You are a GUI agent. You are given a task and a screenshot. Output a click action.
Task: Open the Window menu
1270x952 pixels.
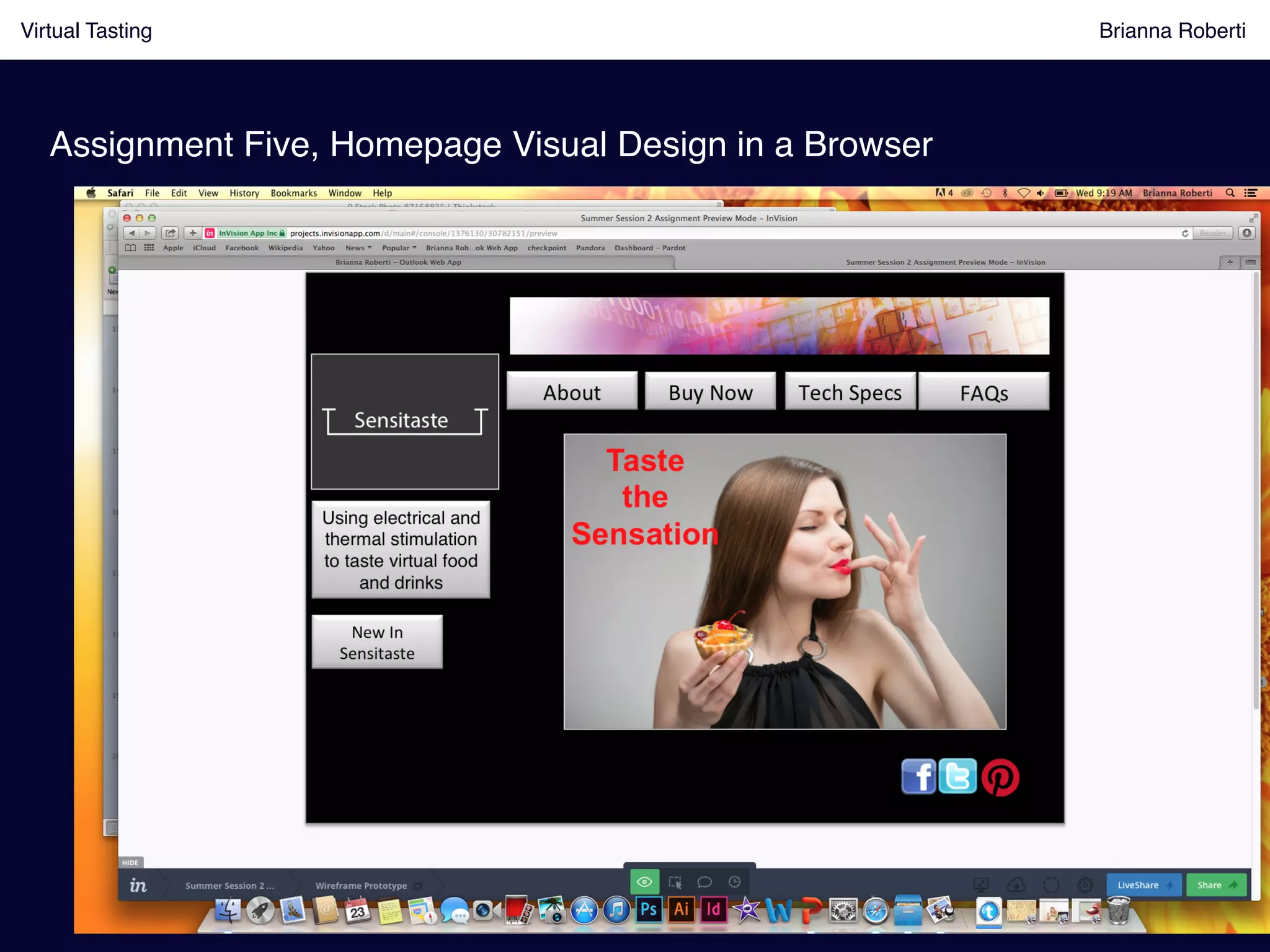(345, 193)
